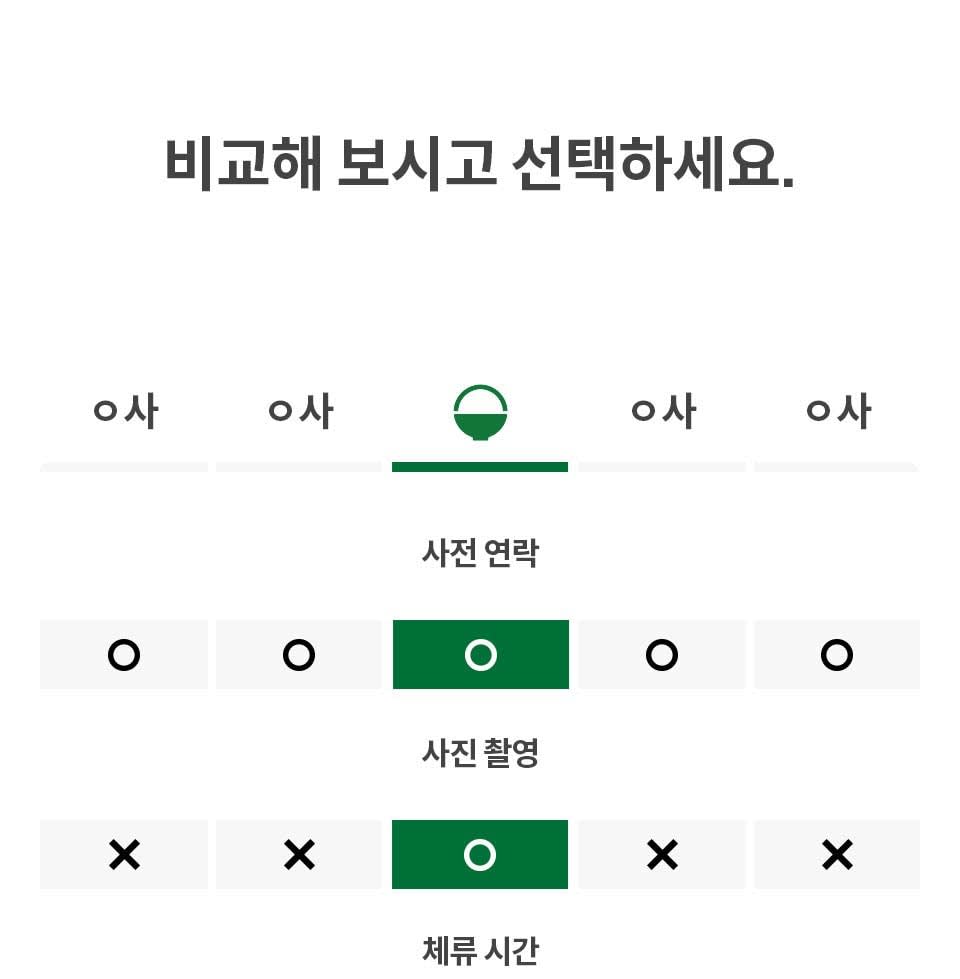Click fourth X mark in 사진 촬영 row
960x979 pixels.
coord(662,855)
